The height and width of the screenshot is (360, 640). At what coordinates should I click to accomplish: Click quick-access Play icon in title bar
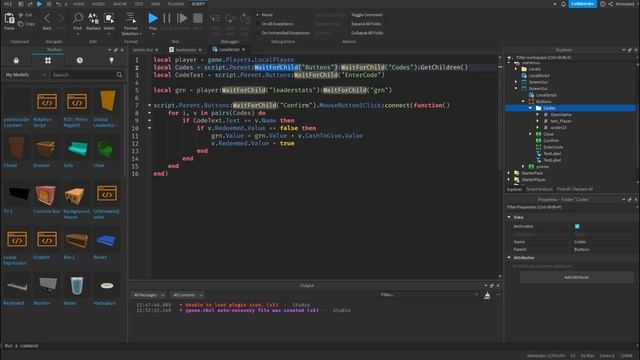click(39, 4)
